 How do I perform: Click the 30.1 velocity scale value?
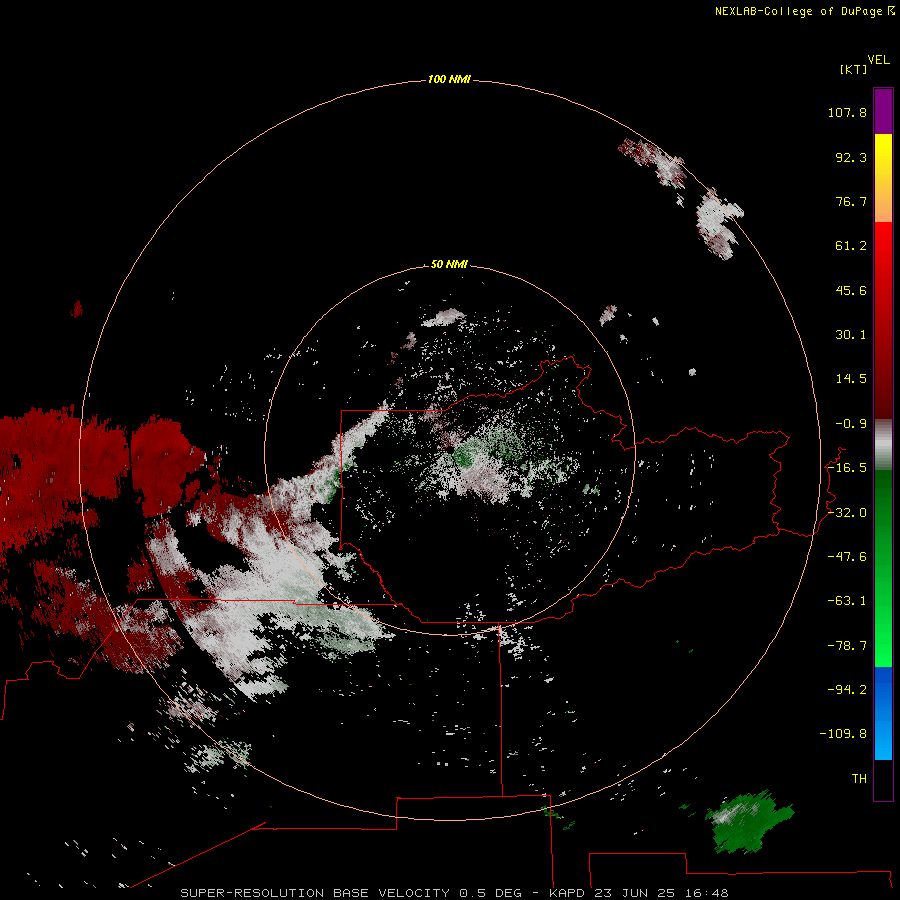click(851, 335)
